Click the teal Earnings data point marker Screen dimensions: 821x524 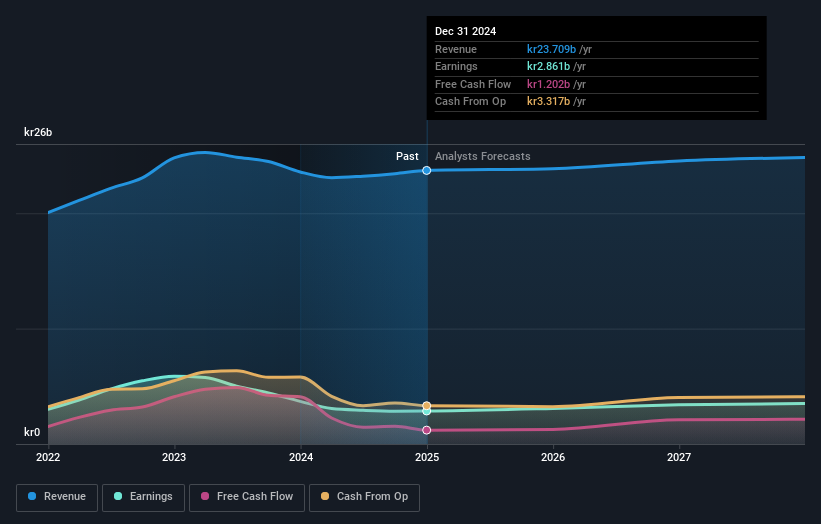[x=427, y=411]
